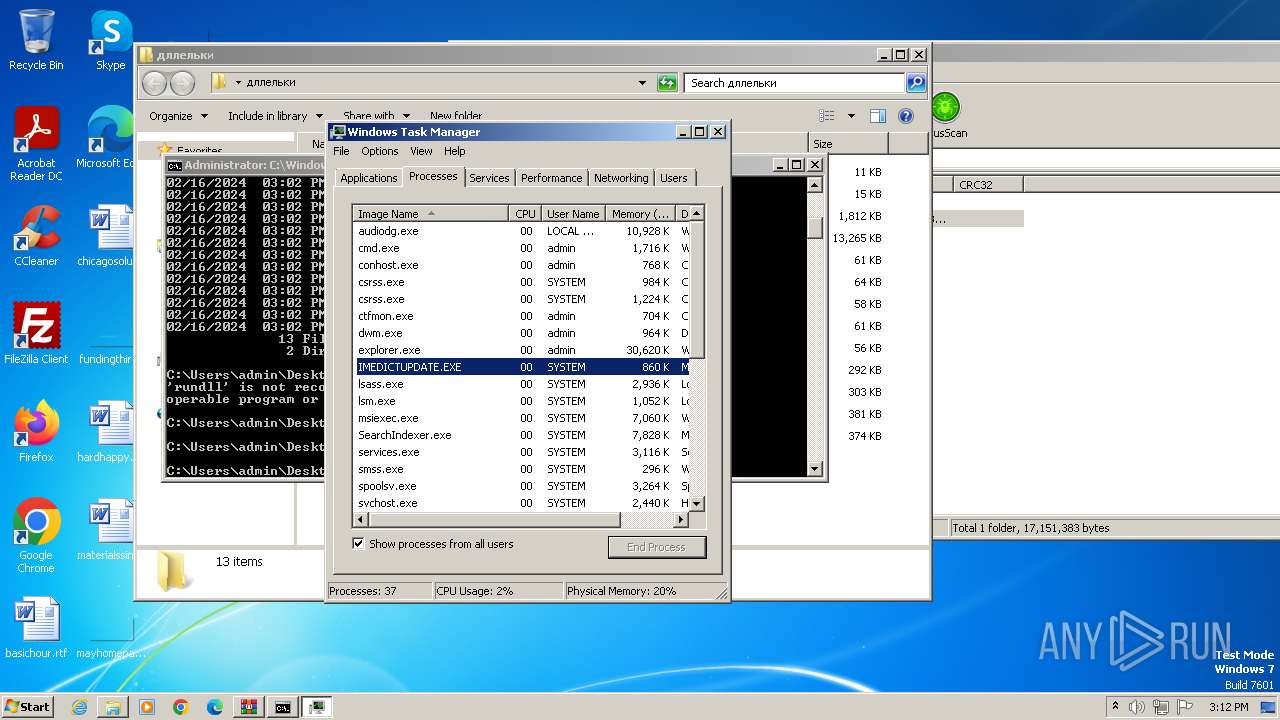Click process list vertical scrollbar down arrow
Screen dimensions: 1280x720
coord(697,503)
